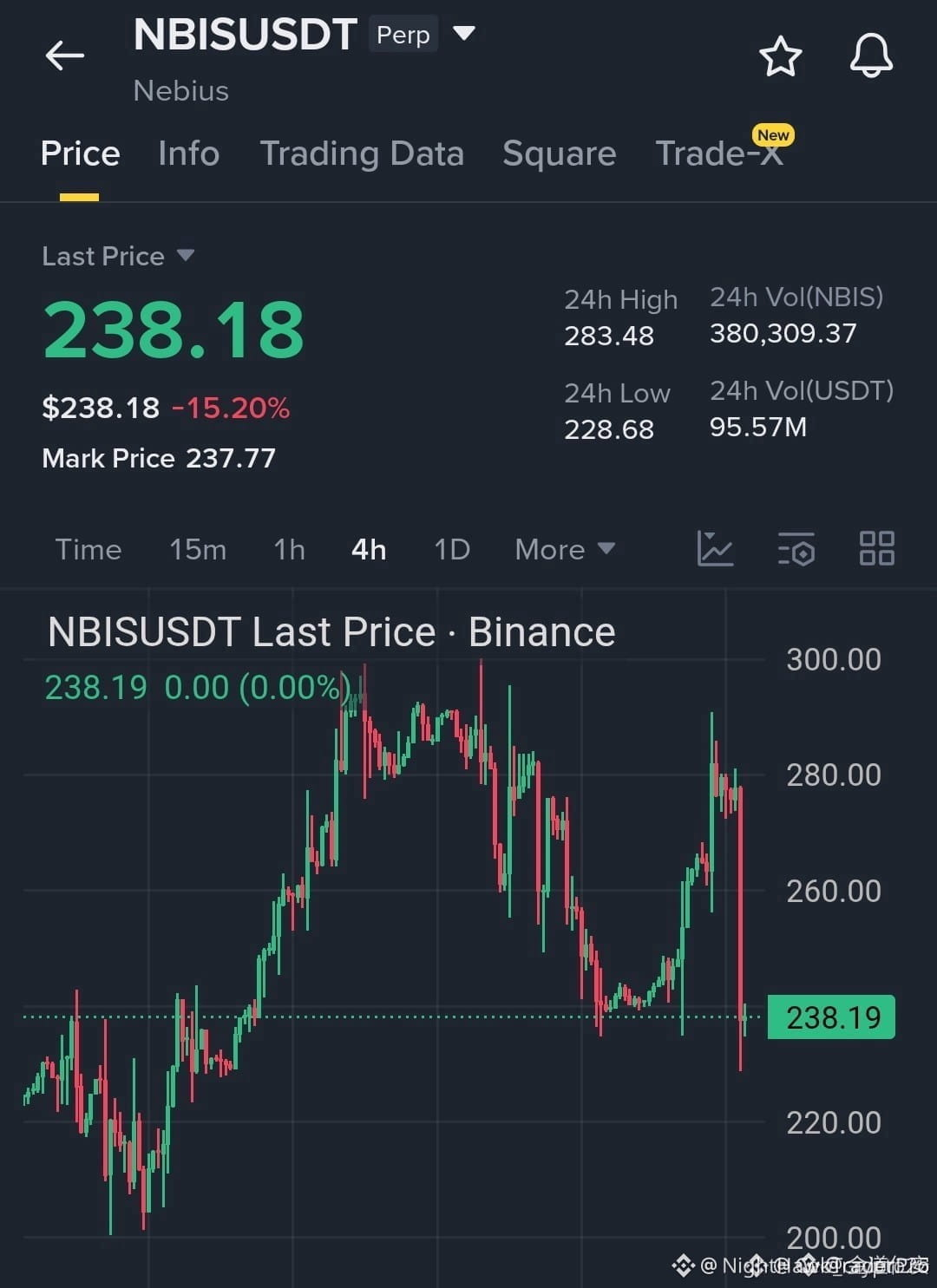Tap the green 238.19 price axis label

click(832, 1017)
